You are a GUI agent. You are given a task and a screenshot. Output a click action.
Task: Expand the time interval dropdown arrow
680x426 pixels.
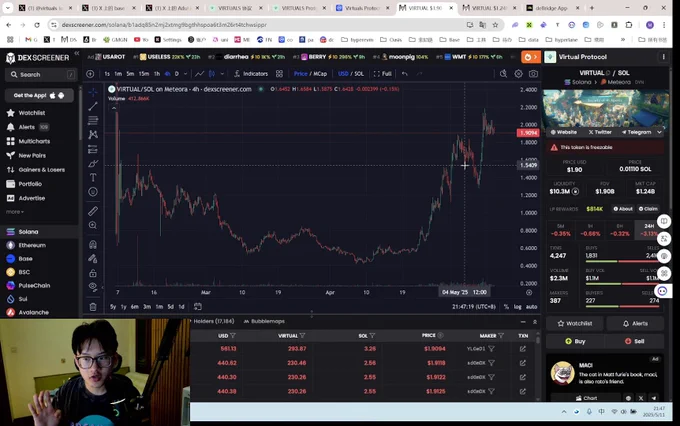[x=186, y=74]
